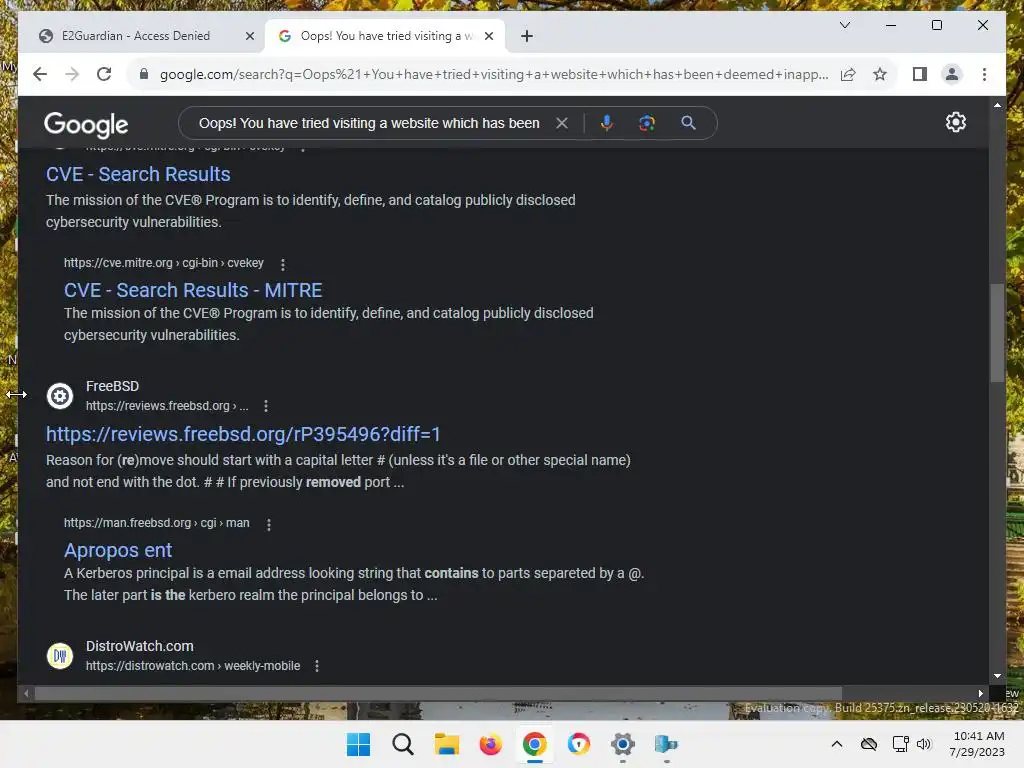Screen dimensions: 1024x768
Task: Launch Firefox from the taskbar
Action: pos(490,744)
